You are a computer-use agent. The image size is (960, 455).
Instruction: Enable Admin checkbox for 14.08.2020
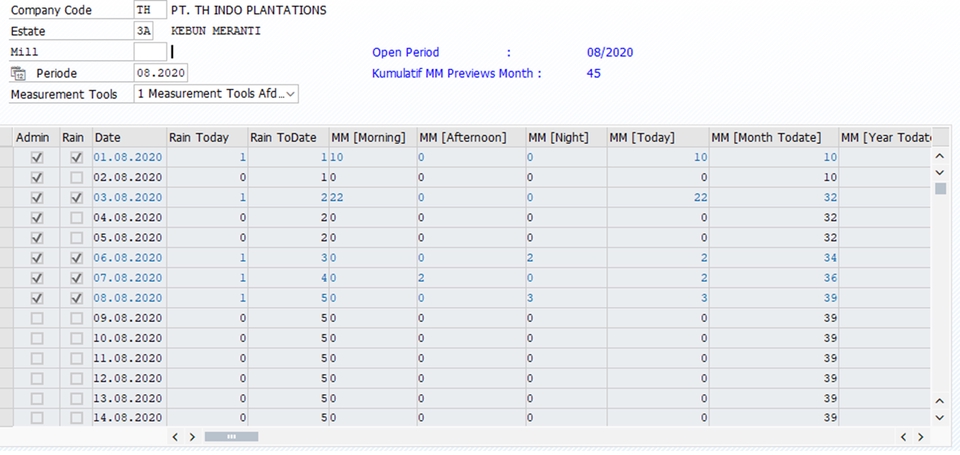pos(37,418)
